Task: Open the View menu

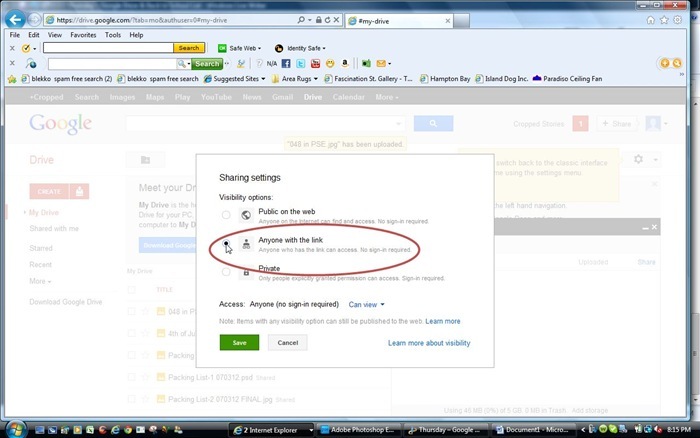Action: tap(55, 35)
